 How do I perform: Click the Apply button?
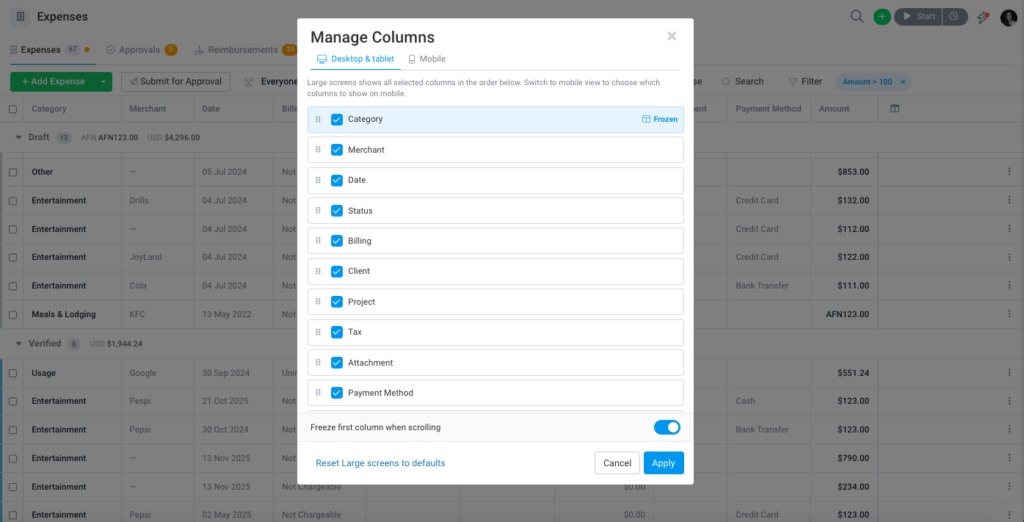coord(664,463)
